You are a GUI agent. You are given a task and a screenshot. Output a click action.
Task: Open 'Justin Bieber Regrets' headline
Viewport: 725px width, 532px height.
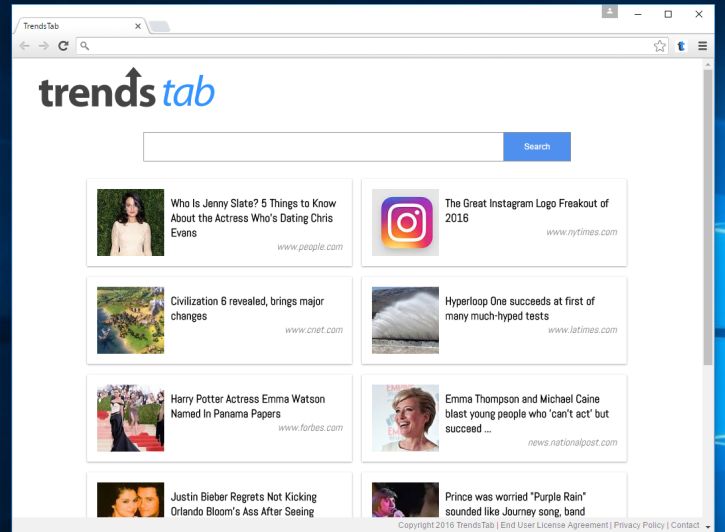click(x=244, y=504)
